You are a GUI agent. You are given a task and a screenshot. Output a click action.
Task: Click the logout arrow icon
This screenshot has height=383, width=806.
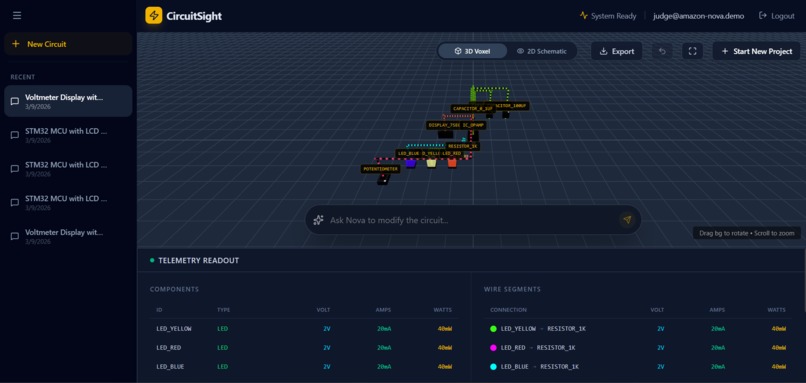(x=763, y=16)
